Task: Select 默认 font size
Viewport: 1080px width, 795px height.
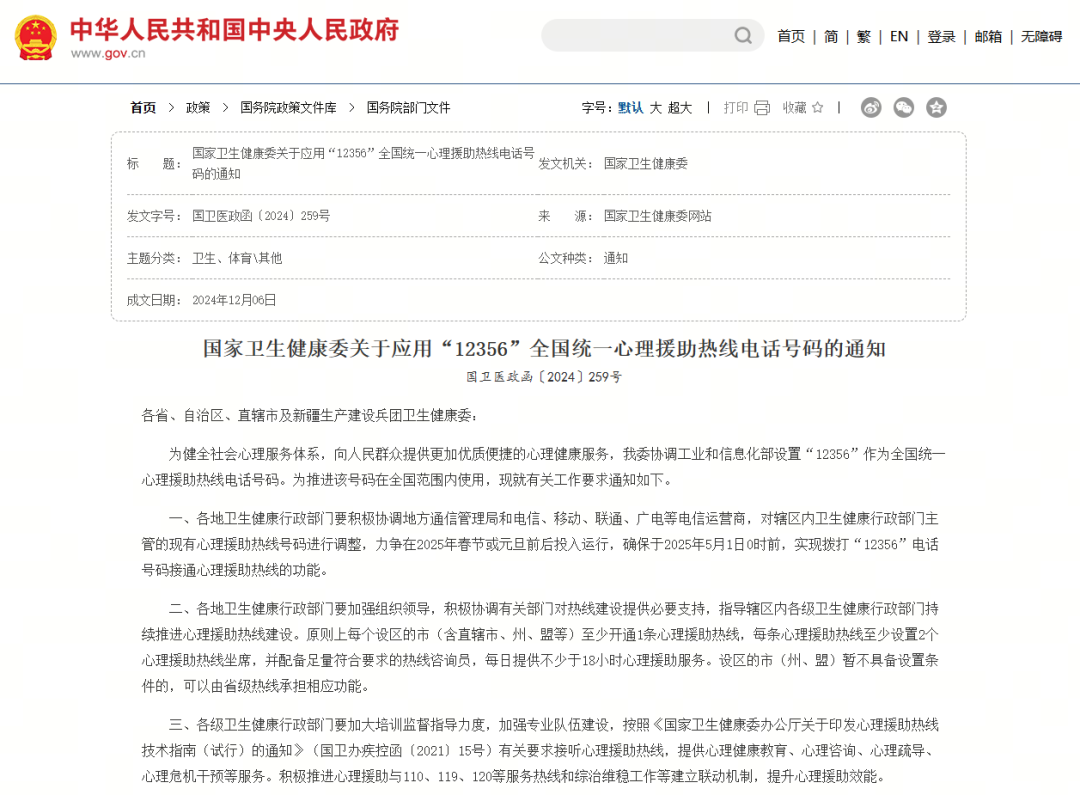Action: [x=630, y=107]
